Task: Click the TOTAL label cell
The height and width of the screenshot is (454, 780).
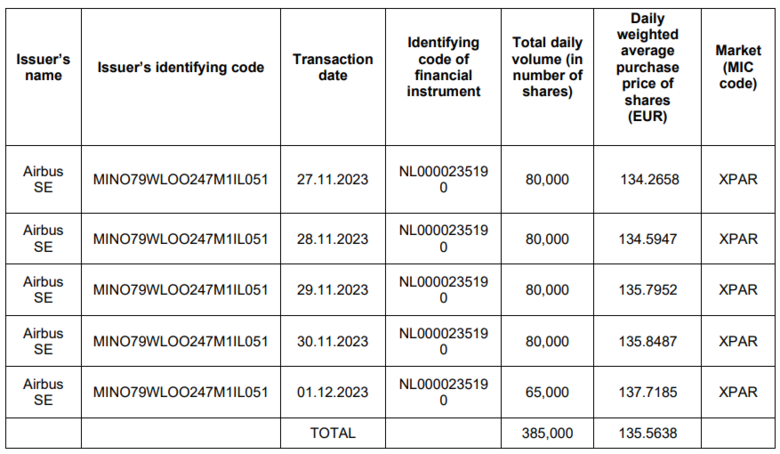Action: coord(332,433)
